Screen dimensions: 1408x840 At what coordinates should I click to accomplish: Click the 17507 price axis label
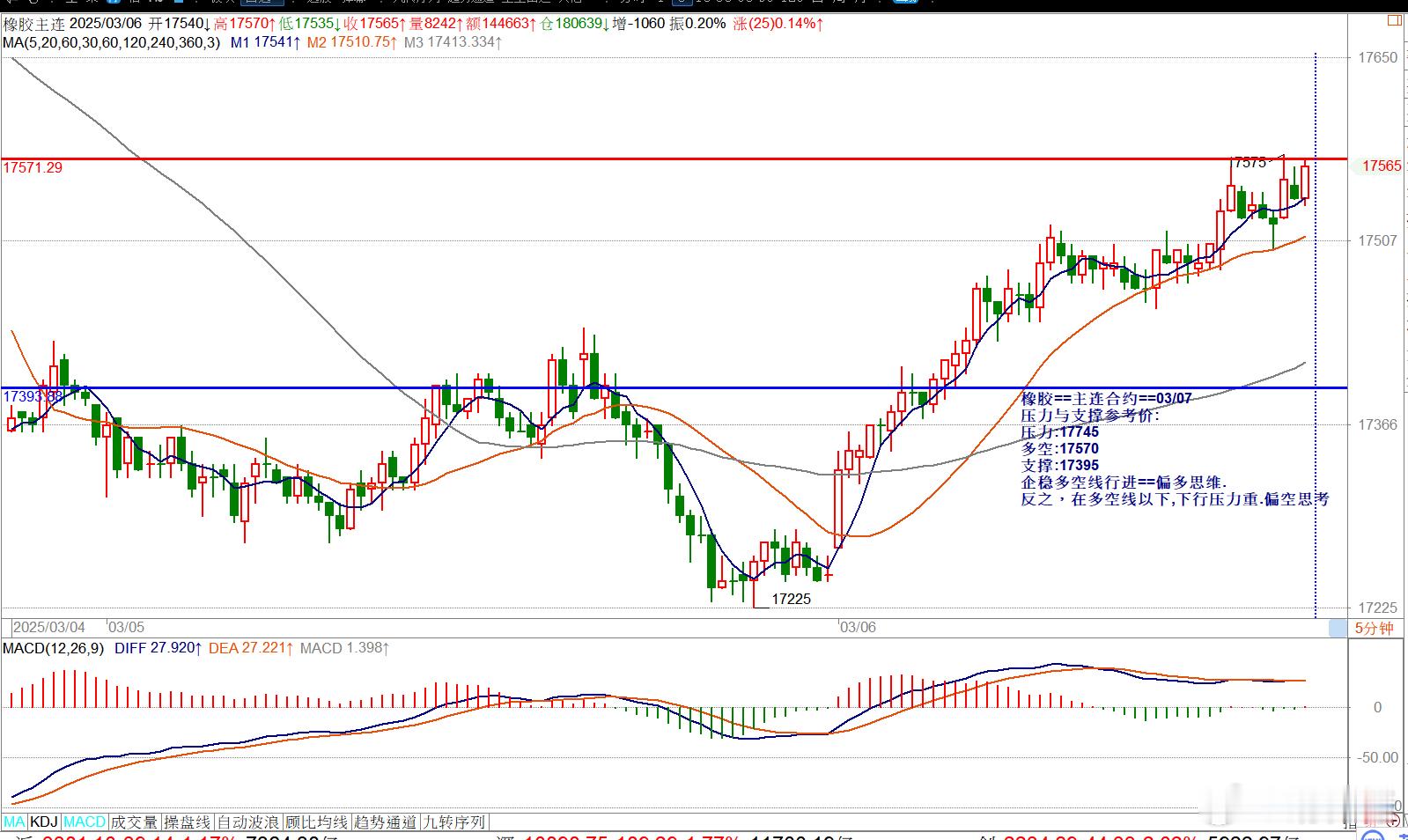click(1377, 240)
